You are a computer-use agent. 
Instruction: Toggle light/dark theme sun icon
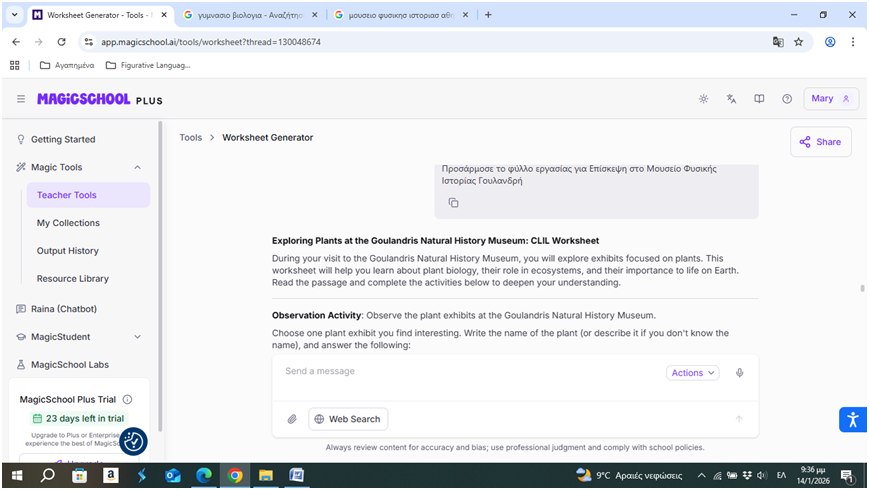pos(704,99)
